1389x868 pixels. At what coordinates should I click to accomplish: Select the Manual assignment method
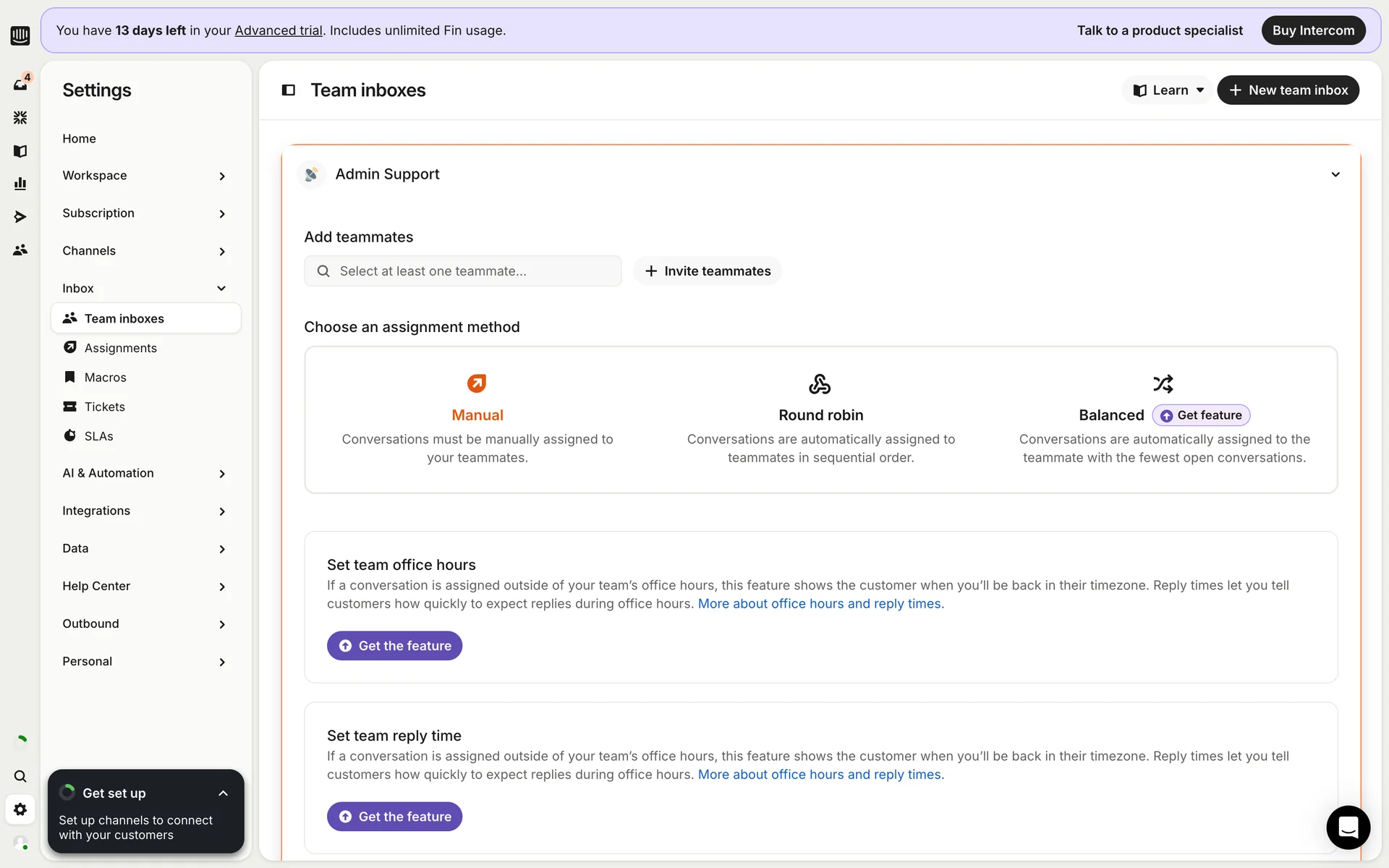click(477, 416)
